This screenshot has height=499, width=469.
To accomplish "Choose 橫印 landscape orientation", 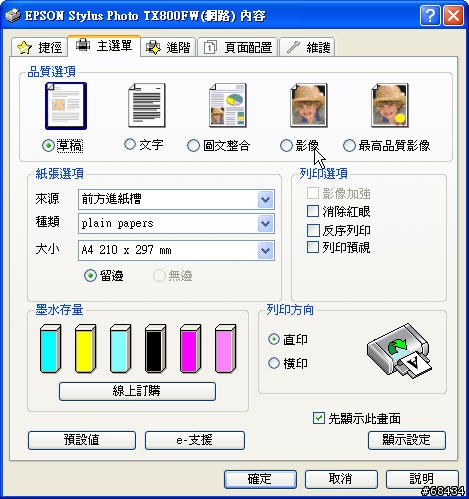I will pyautogui.click(x=274, y=363).
